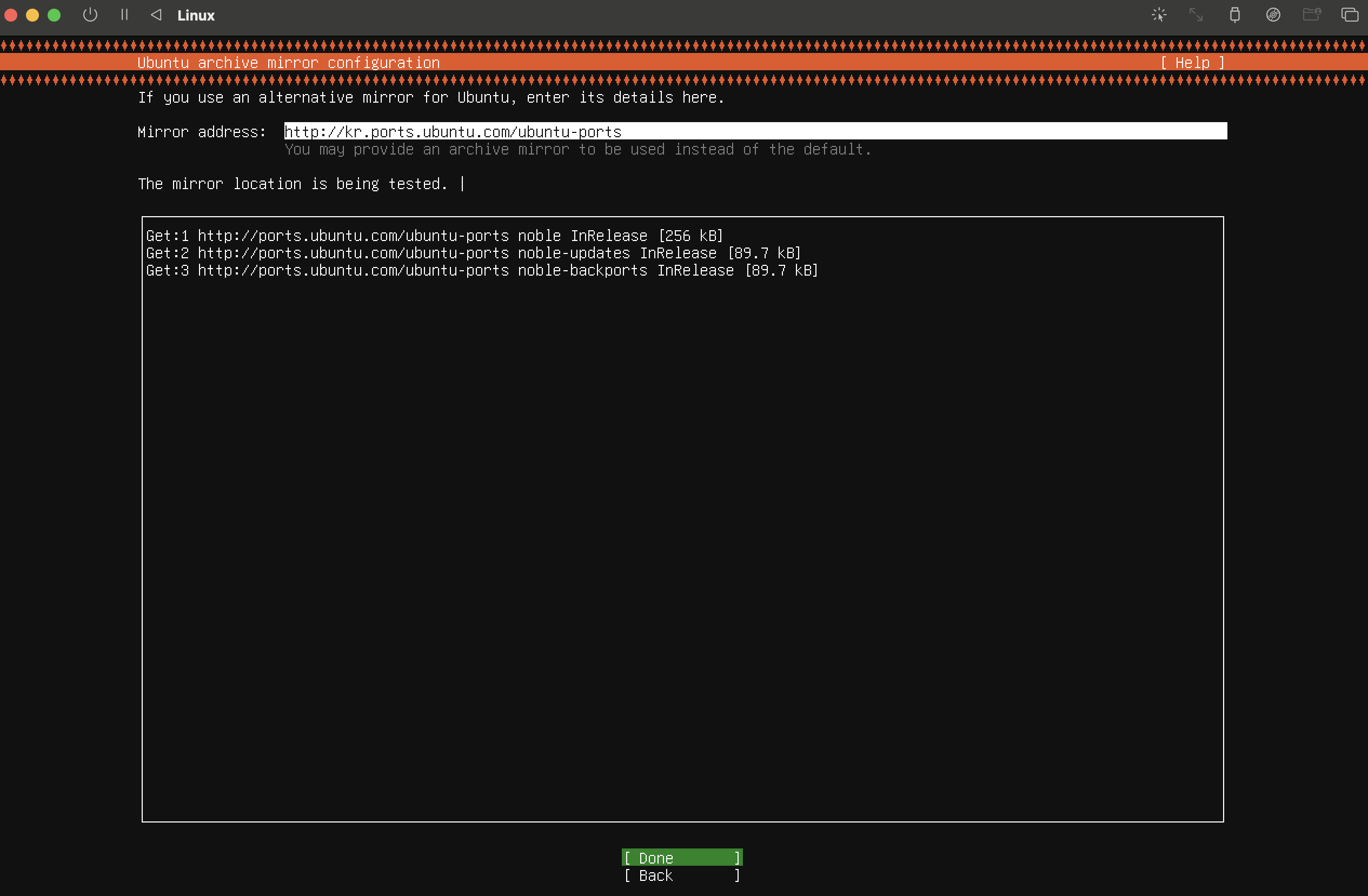The height and width of the screenshot is (896, 1368).
Task: Click 'The mirror location is being tested.' text
Action: (293, 184)
